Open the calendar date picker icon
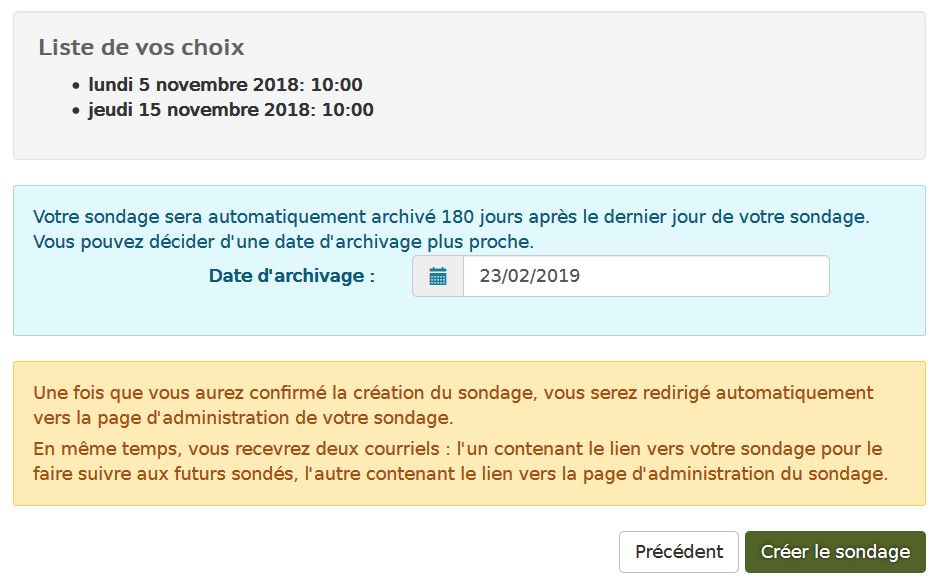Viewport: 941px width, 584px height. 438,276
